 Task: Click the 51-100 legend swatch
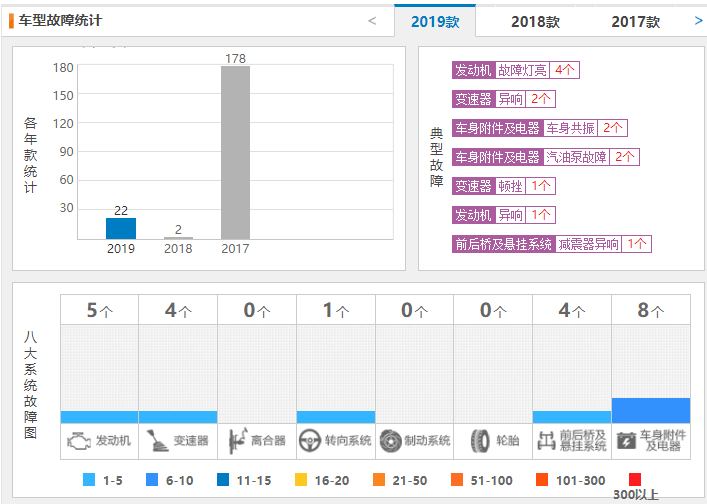tap(457, 480)
